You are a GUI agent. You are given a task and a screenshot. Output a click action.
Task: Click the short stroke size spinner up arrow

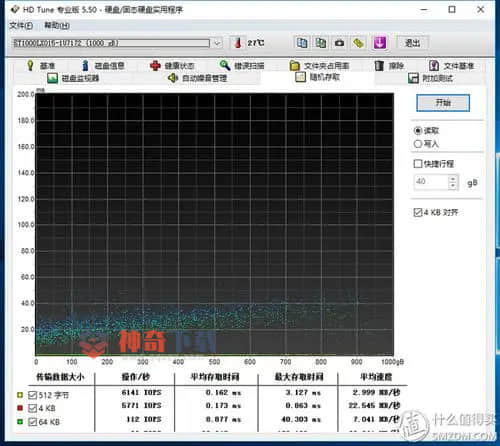click(x=453, y=179)
